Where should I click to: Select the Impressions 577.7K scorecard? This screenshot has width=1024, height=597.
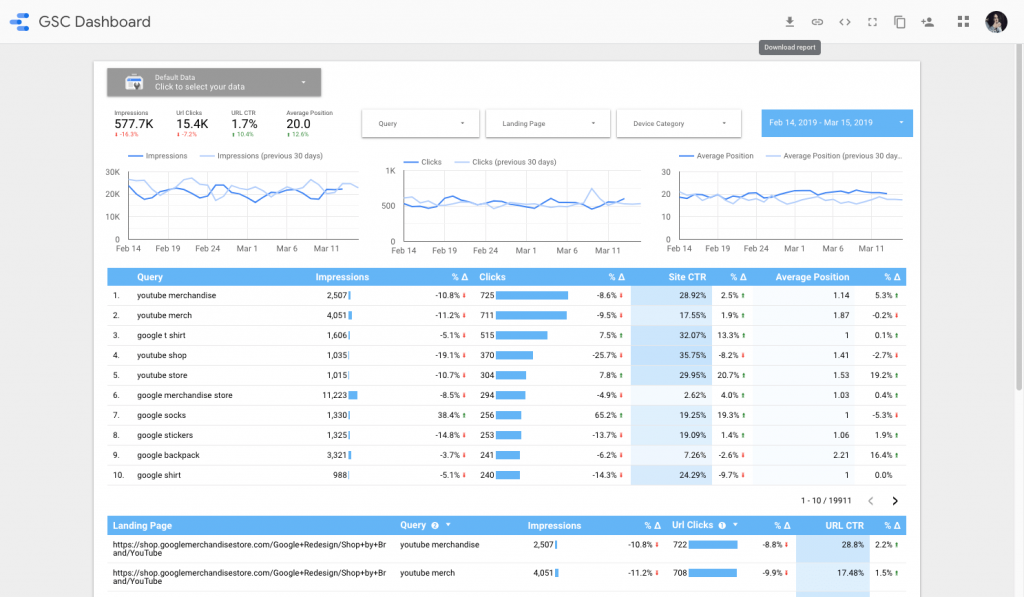click(134, 123)
